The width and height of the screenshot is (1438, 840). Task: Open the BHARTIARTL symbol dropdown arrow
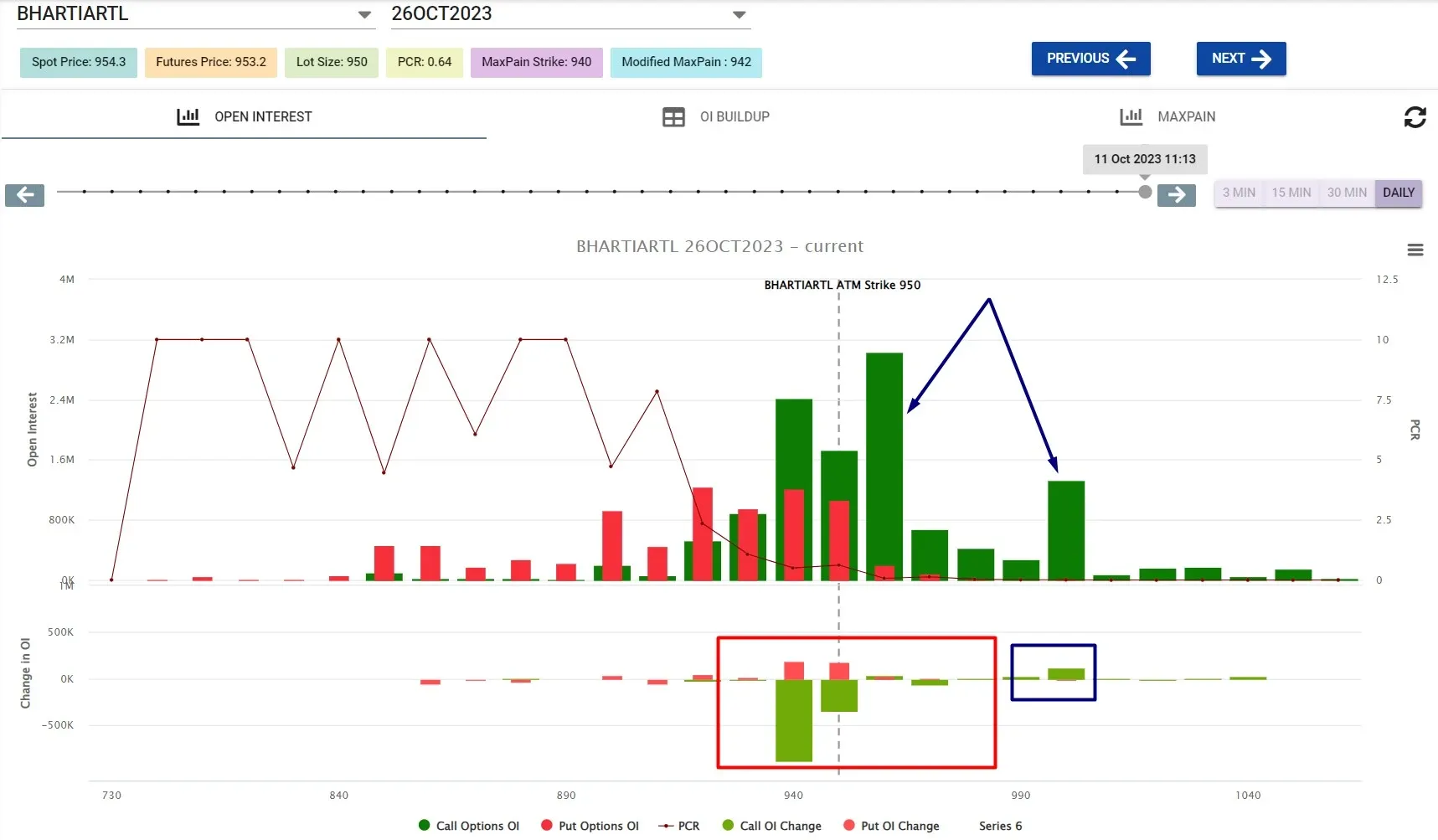pos(364,15)
